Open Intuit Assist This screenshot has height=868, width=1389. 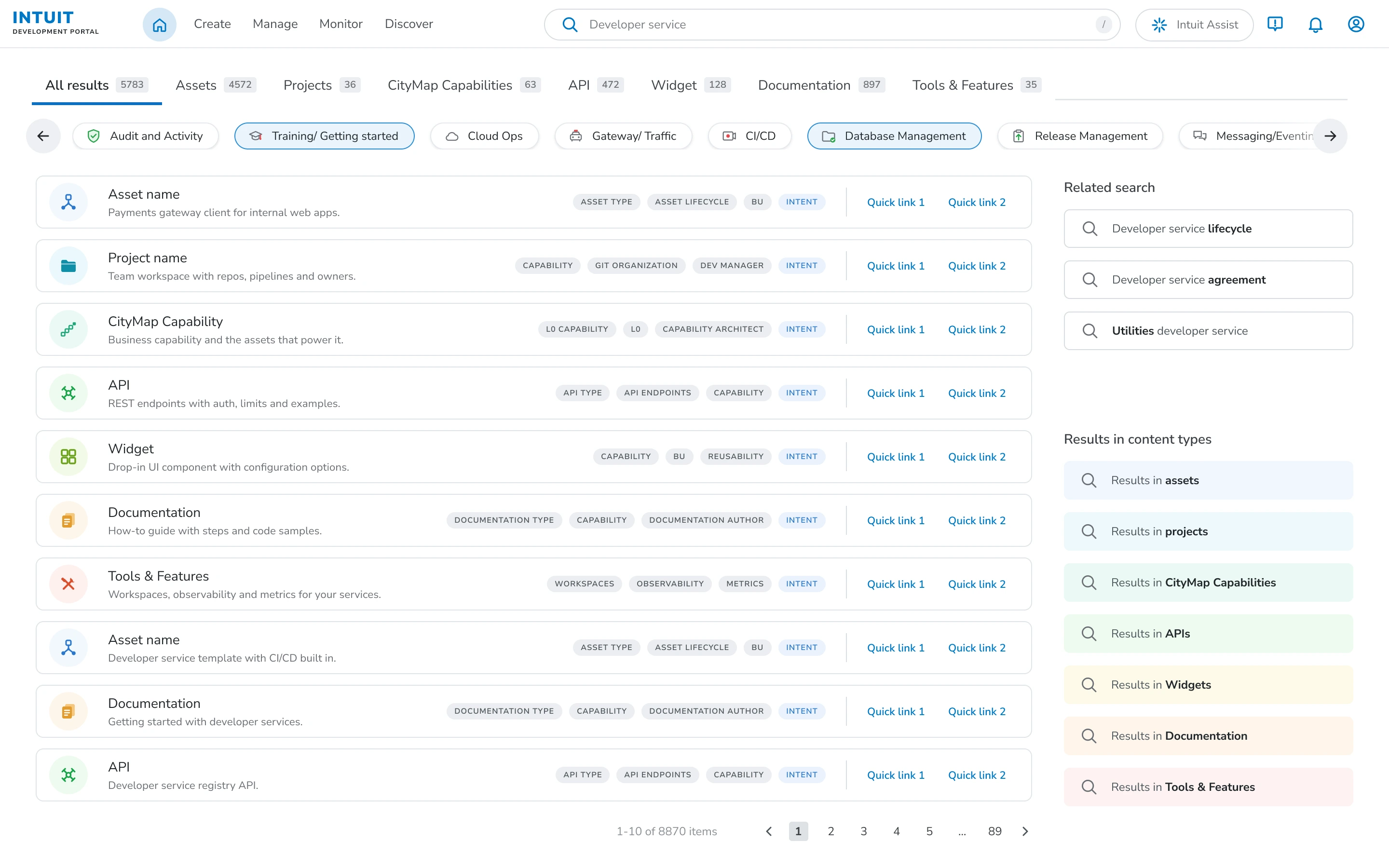point(1194,25)
